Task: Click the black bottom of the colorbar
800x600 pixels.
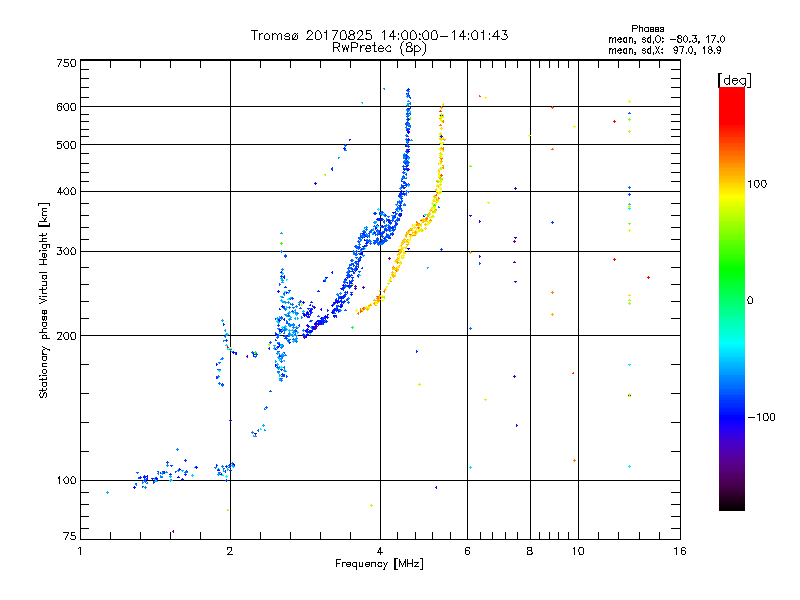Action: pos(732,503)
